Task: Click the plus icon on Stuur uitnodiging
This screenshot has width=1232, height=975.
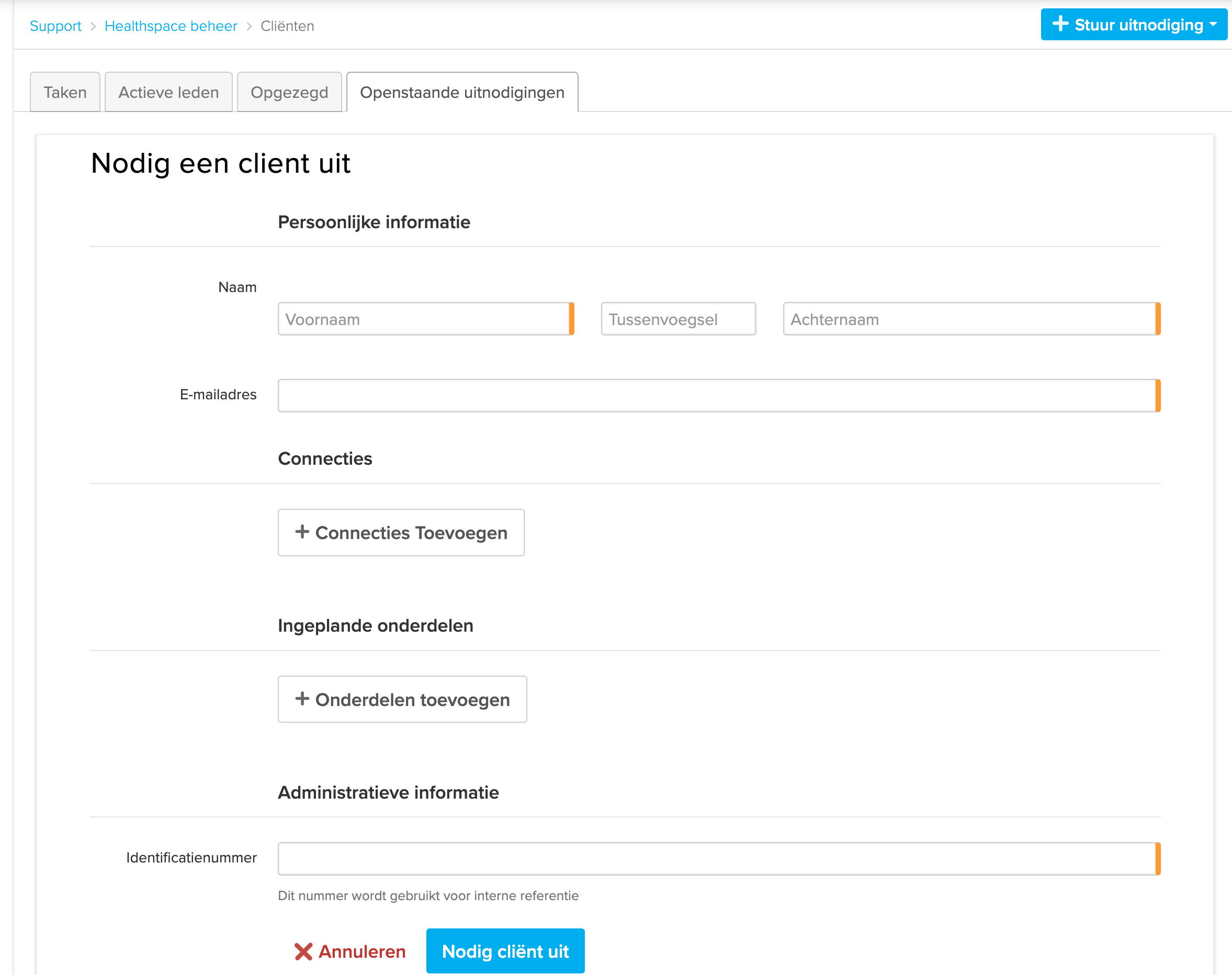Action: [x=1060, y=24]
